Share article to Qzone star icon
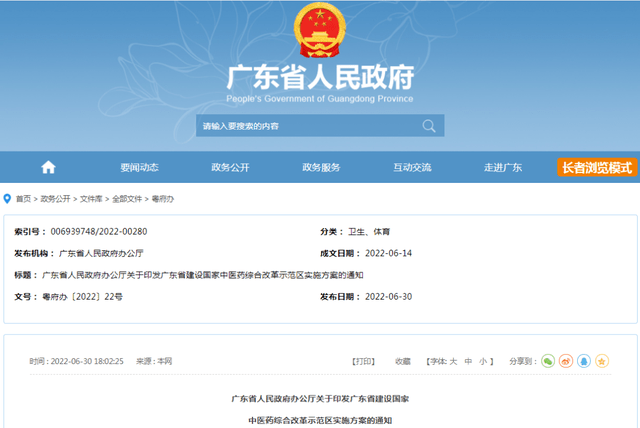The height and width of the screenshot is (428, 640). (x=601, y=360)
